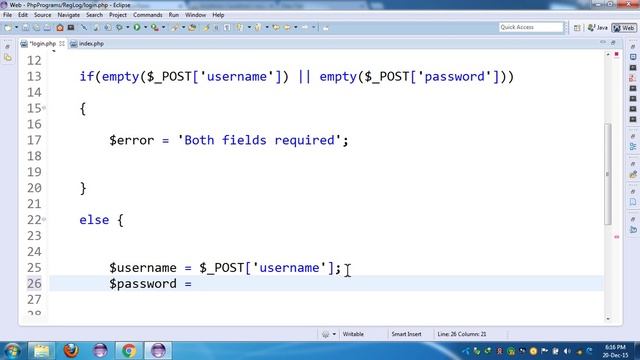Viewport: 640px width, 360px height.
Task: Open the Search menu
Action: tap(94, 15)
